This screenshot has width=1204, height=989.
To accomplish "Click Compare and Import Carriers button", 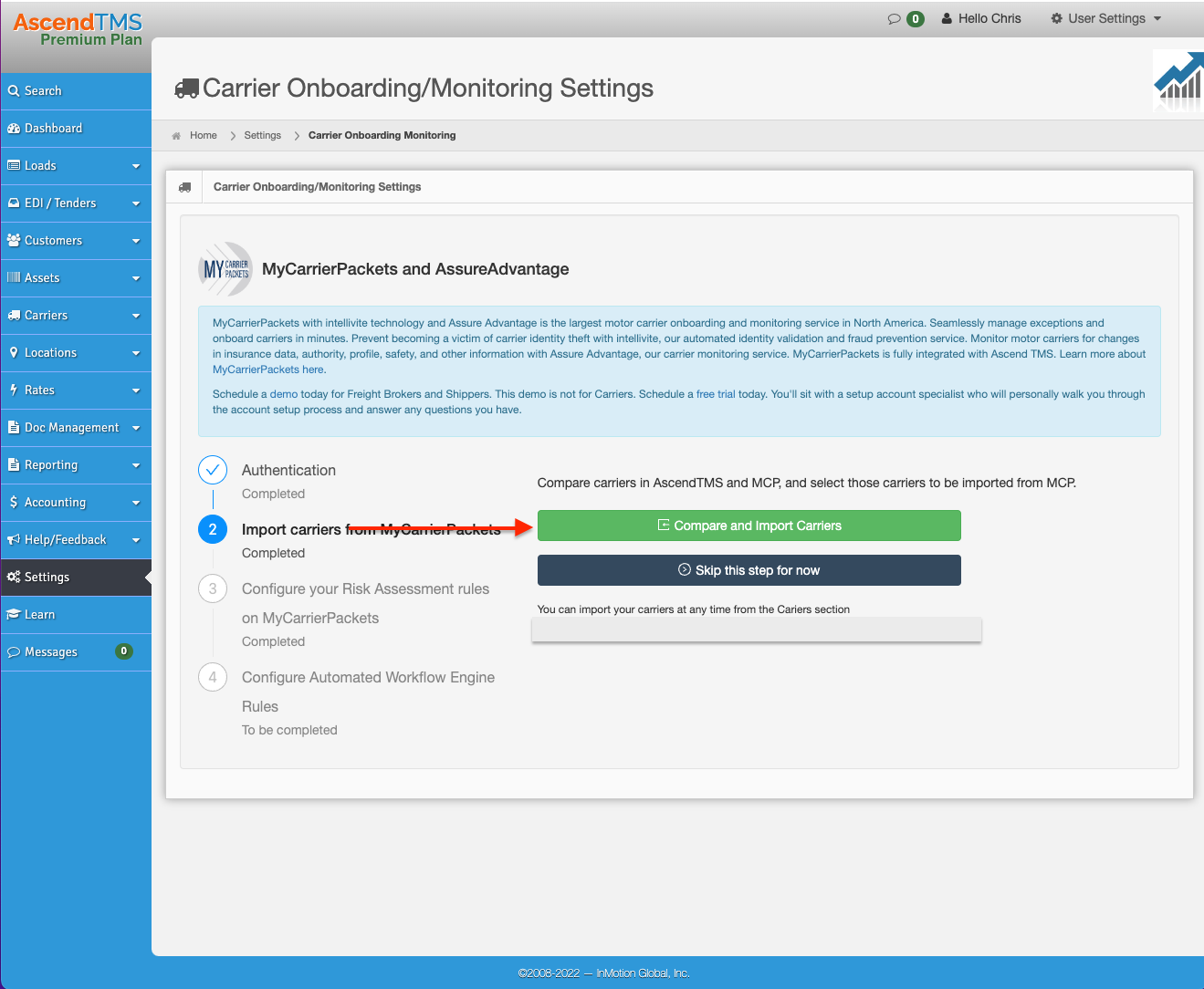I will [x=749, y=526].
